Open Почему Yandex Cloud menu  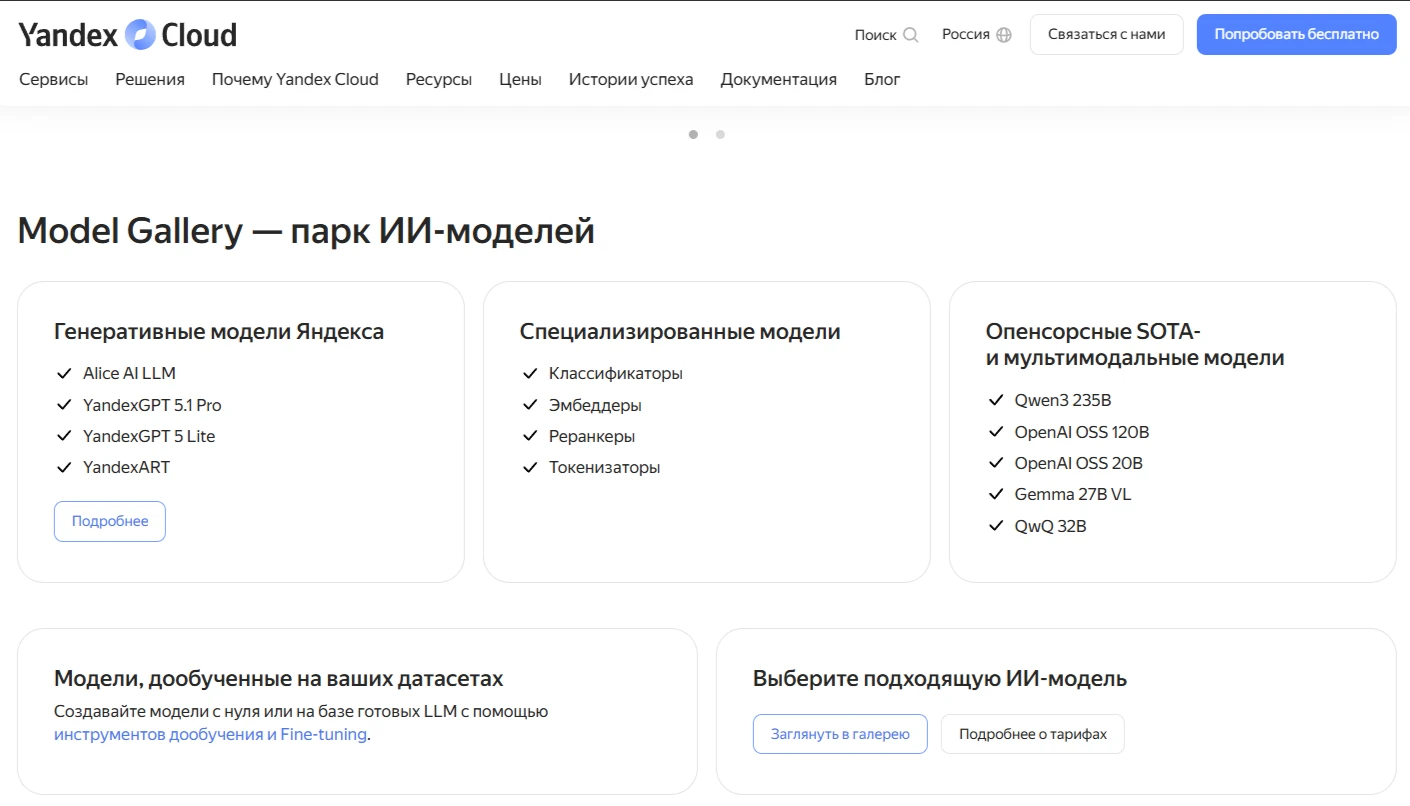295,79
